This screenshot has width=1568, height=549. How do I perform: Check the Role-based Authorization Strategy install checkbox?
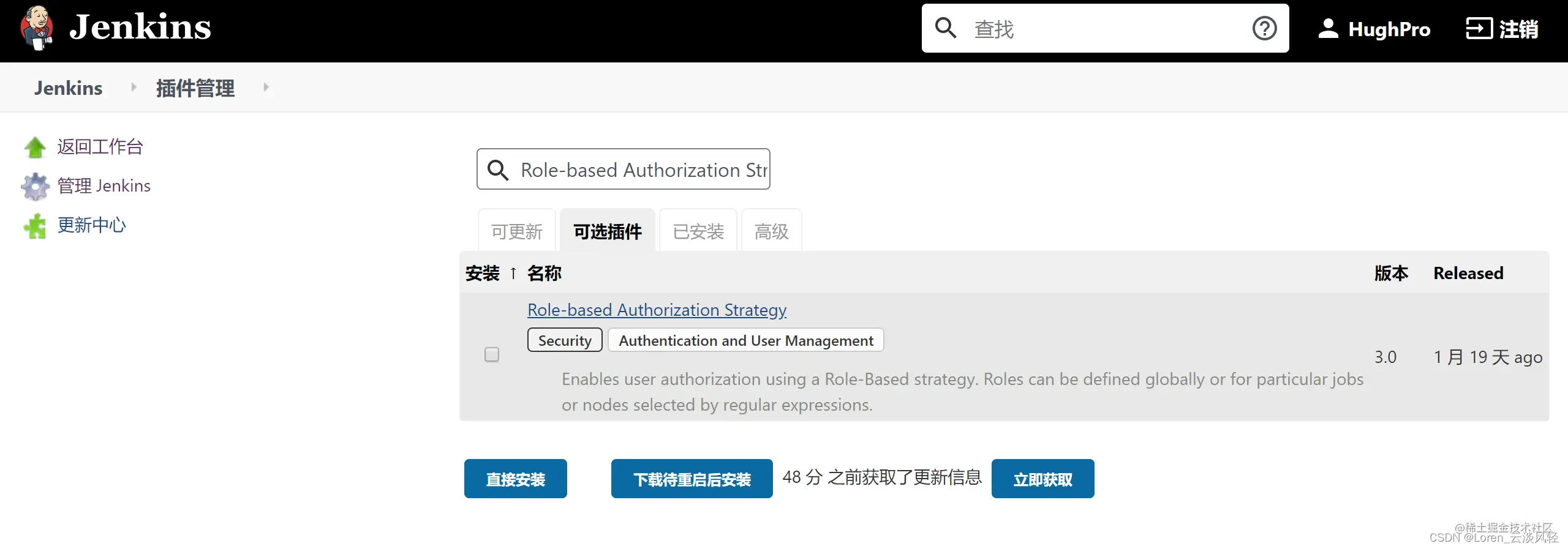491,354
